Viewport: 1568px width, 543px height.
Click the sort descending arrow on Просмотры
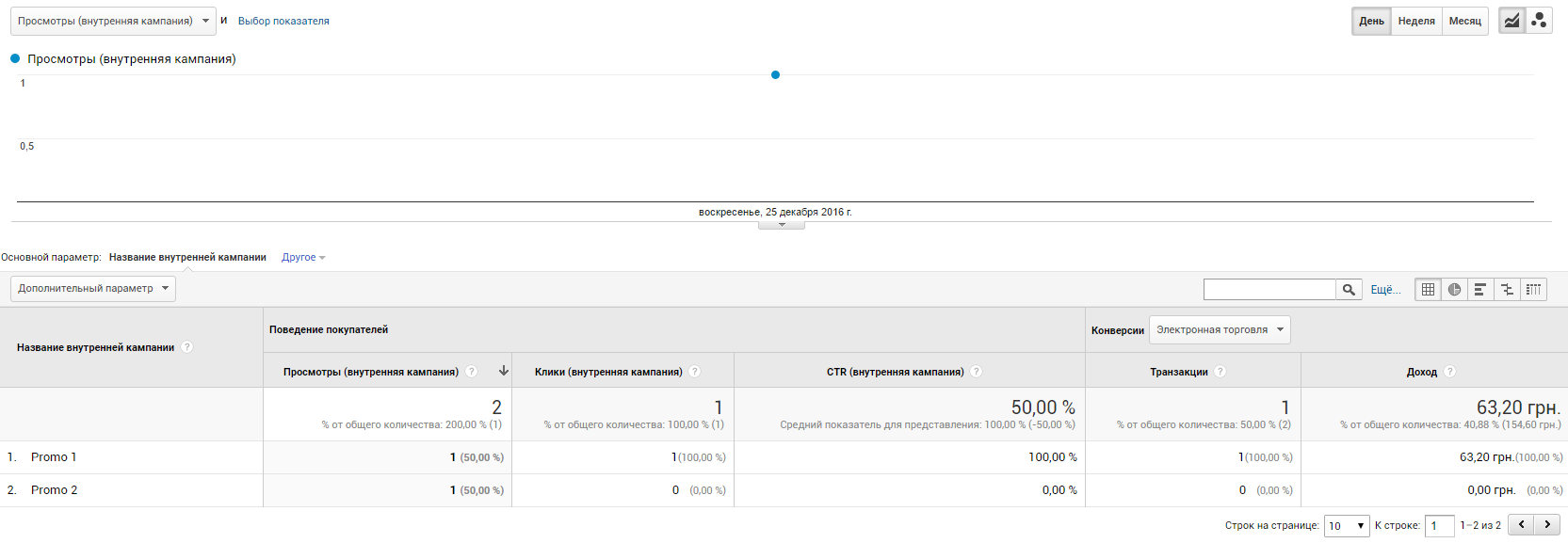(x=504, y=371)
